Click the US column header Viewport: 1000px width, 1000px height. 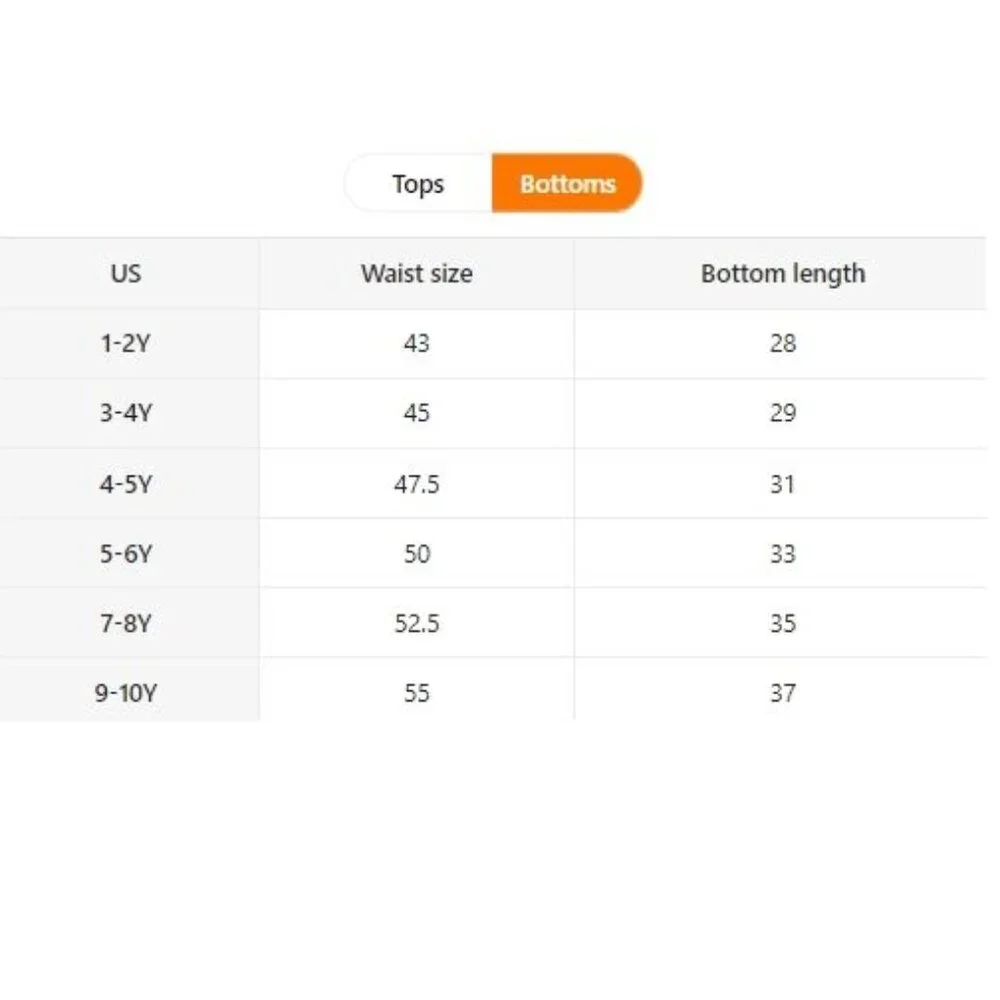(x=126, y=274)
